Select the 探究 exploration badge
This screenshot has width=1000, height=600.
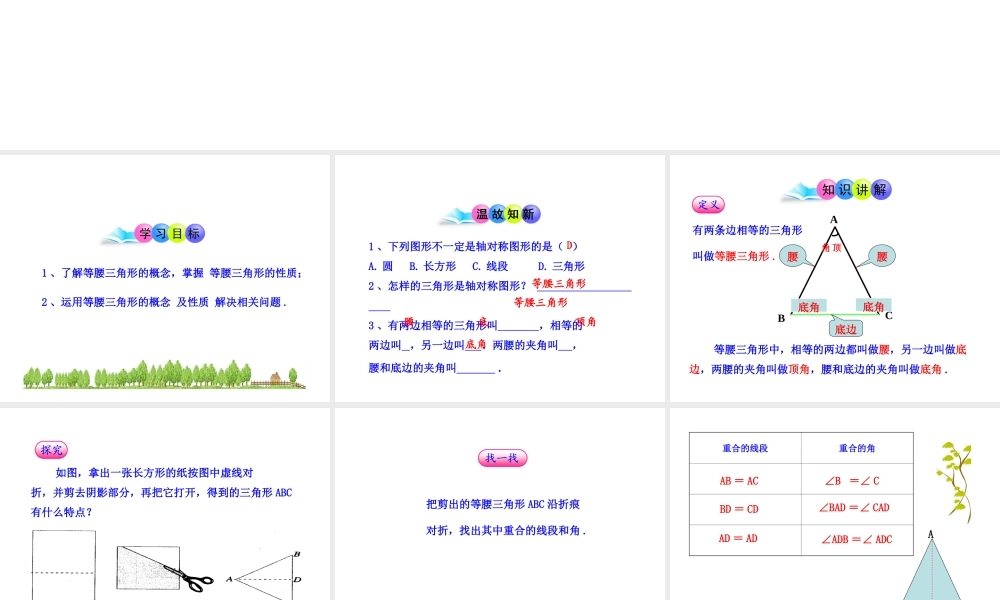pyautogui.click(x=53, y=449)
